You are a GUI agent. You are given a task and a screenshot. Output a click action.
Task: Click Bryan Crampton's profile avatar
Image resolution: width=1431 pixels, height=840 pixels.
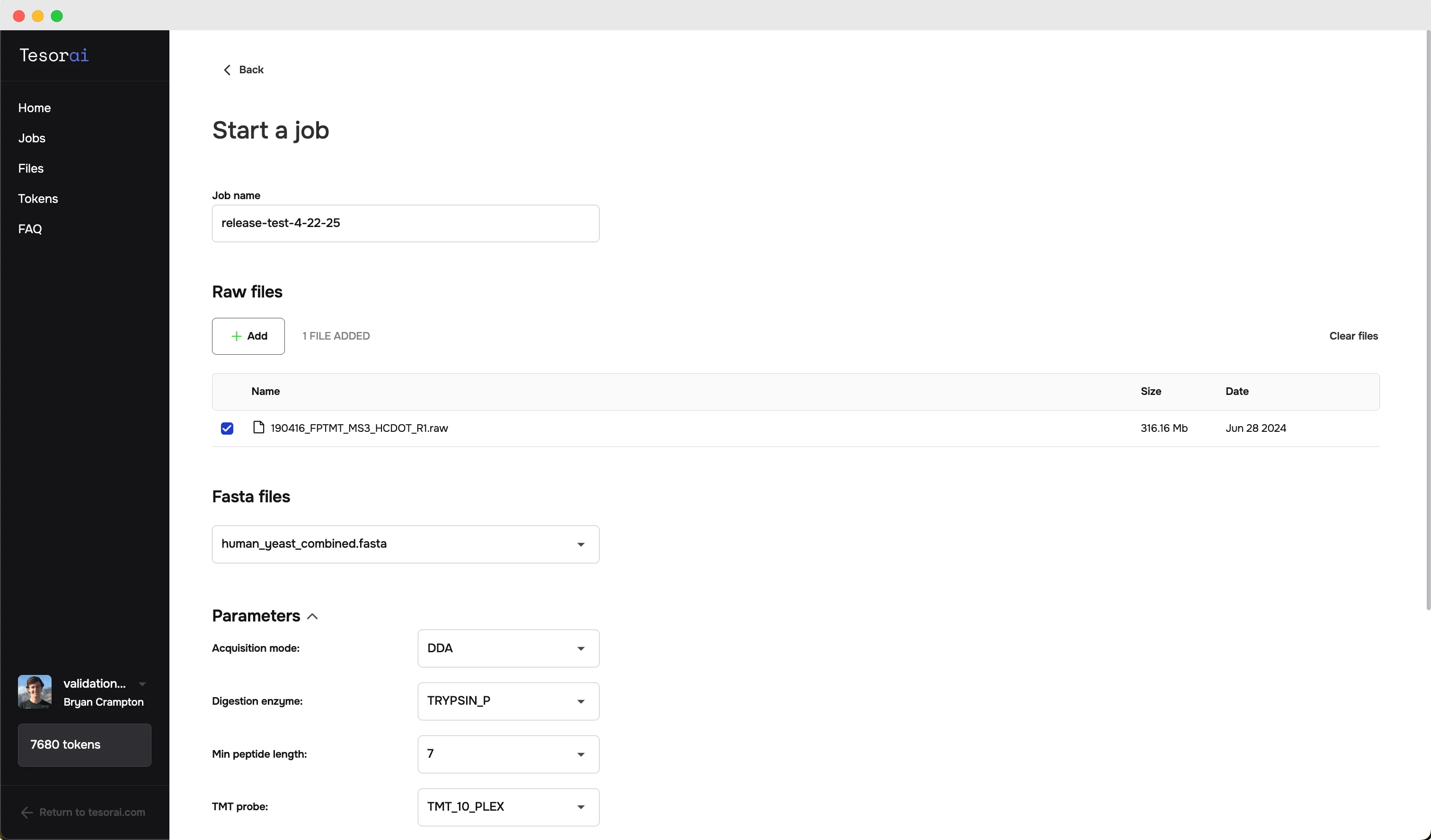click(x=35, y=691)
